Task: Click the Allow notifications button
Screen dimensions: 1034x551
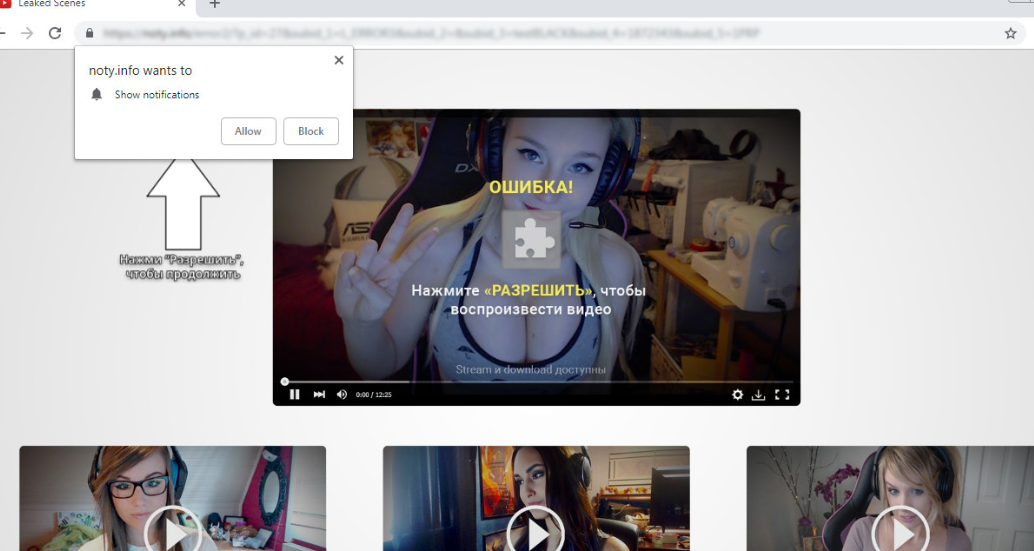Action: click(x=248, y=131)
